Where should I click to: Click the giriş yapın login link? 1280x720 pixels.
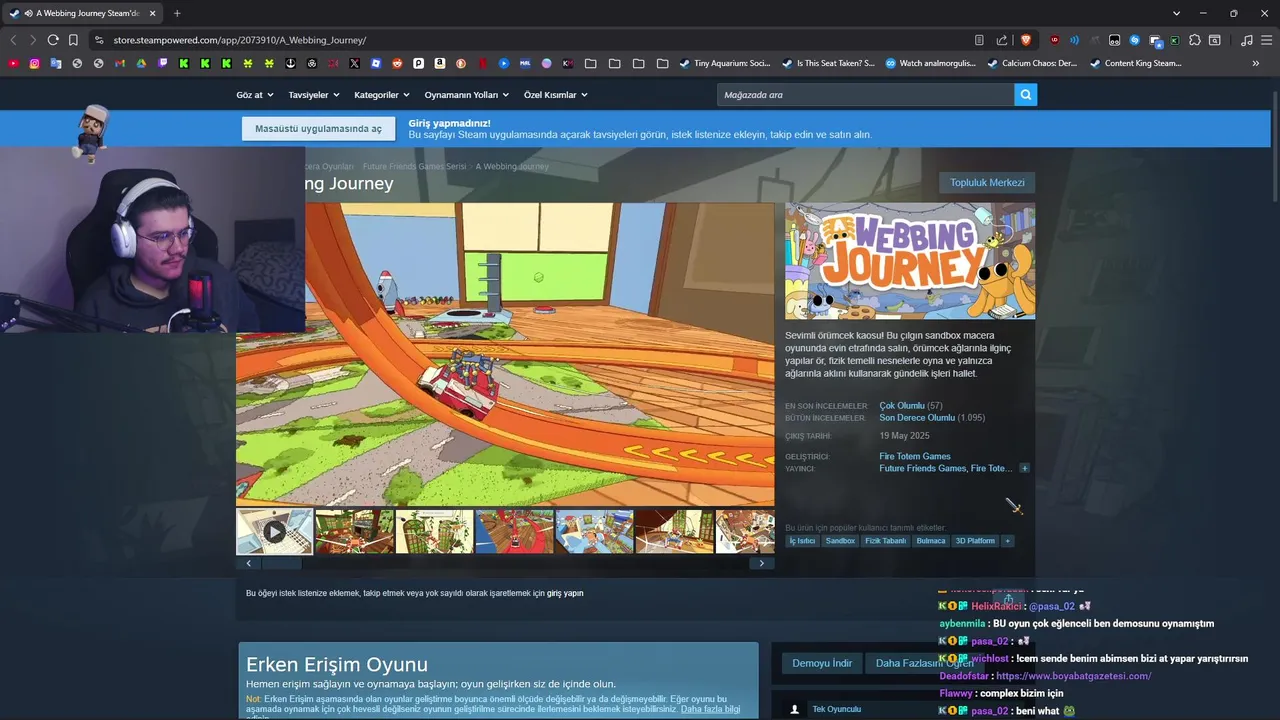coord(565,593)
